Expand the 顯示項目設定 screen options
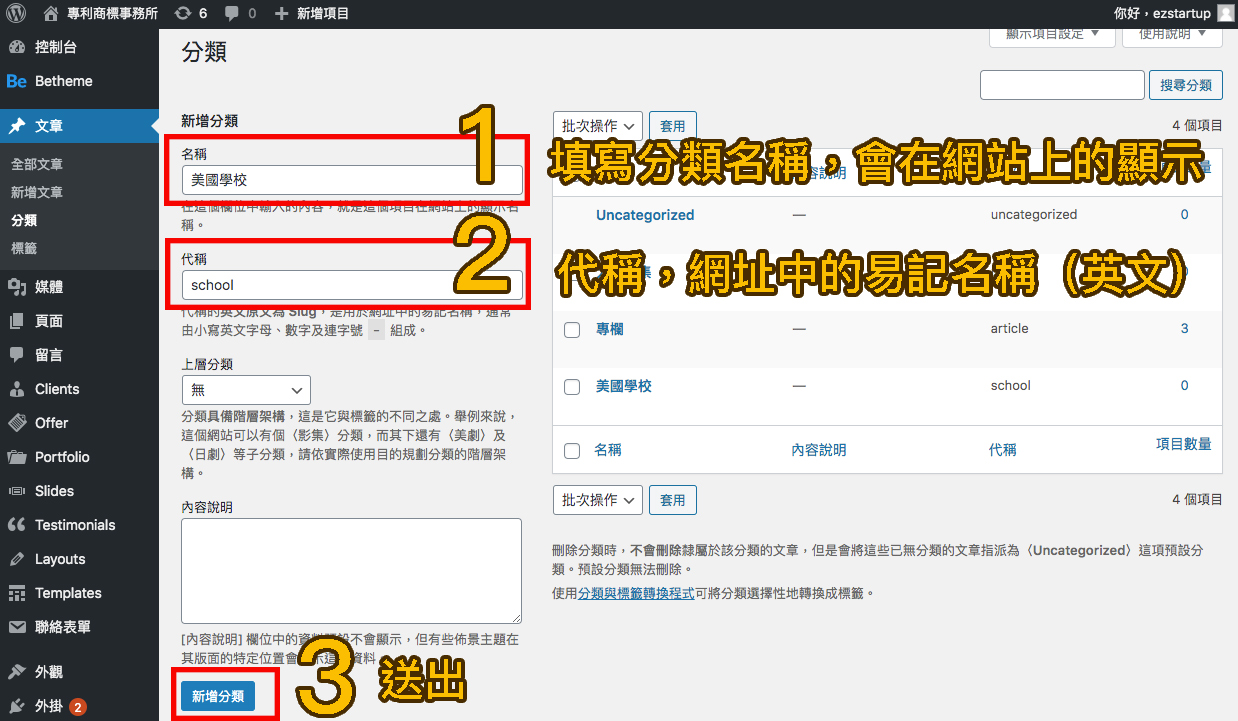 click(x=1052, y=33)
